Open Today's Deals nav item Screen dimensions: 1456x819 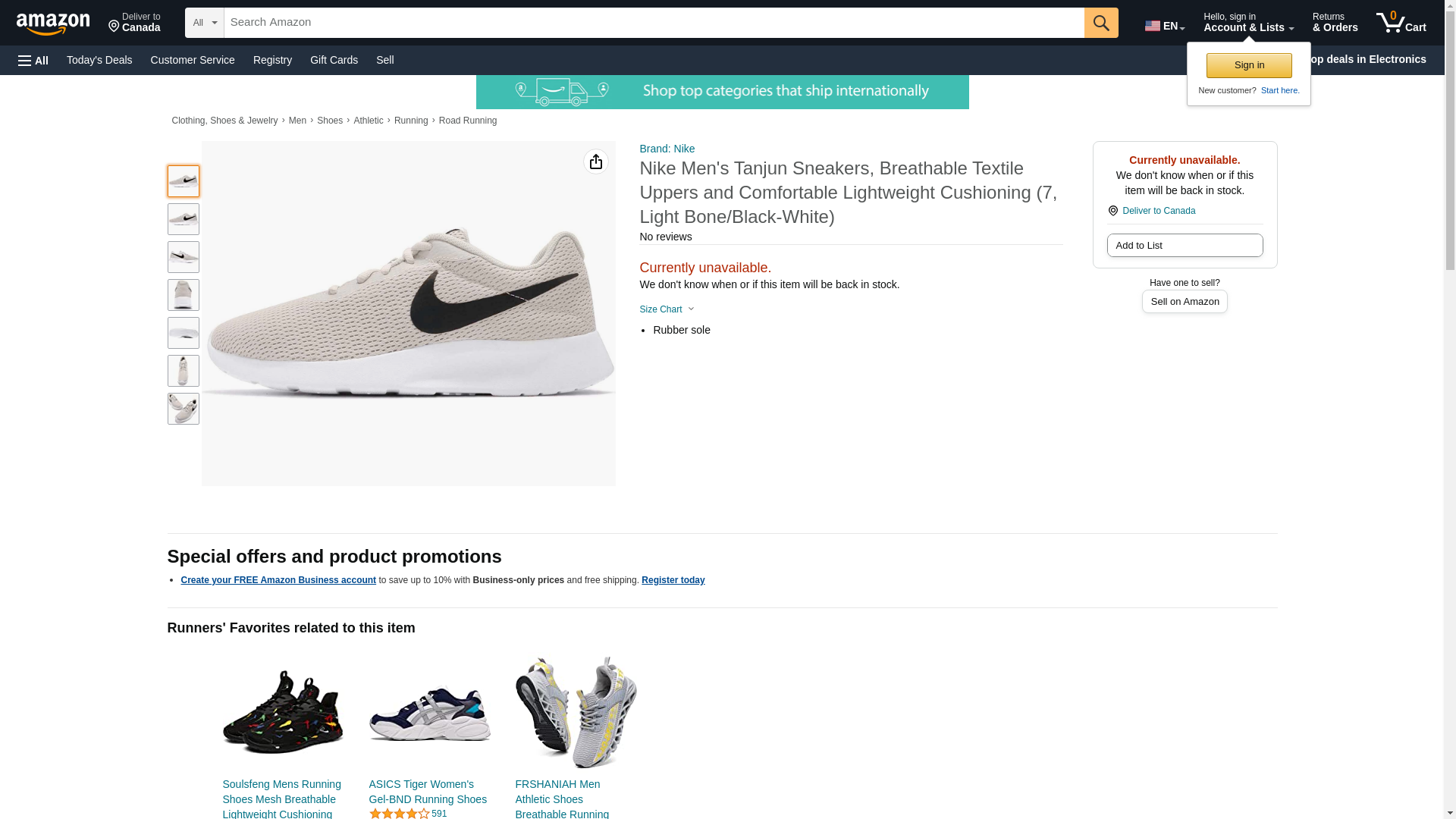tap(99, 60)
